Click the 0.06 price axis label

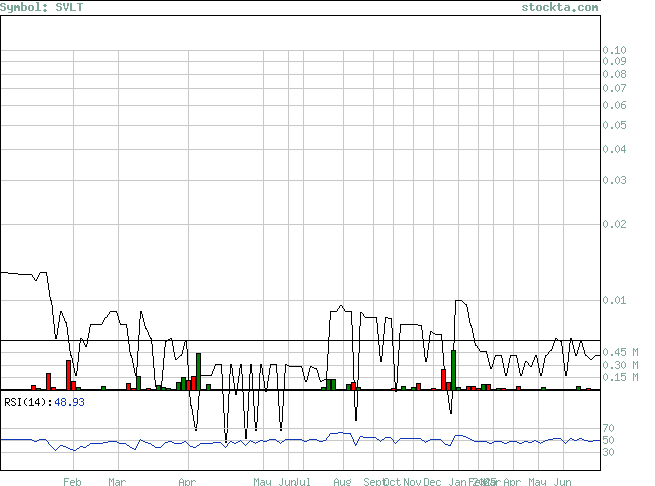tap(614, 105)
